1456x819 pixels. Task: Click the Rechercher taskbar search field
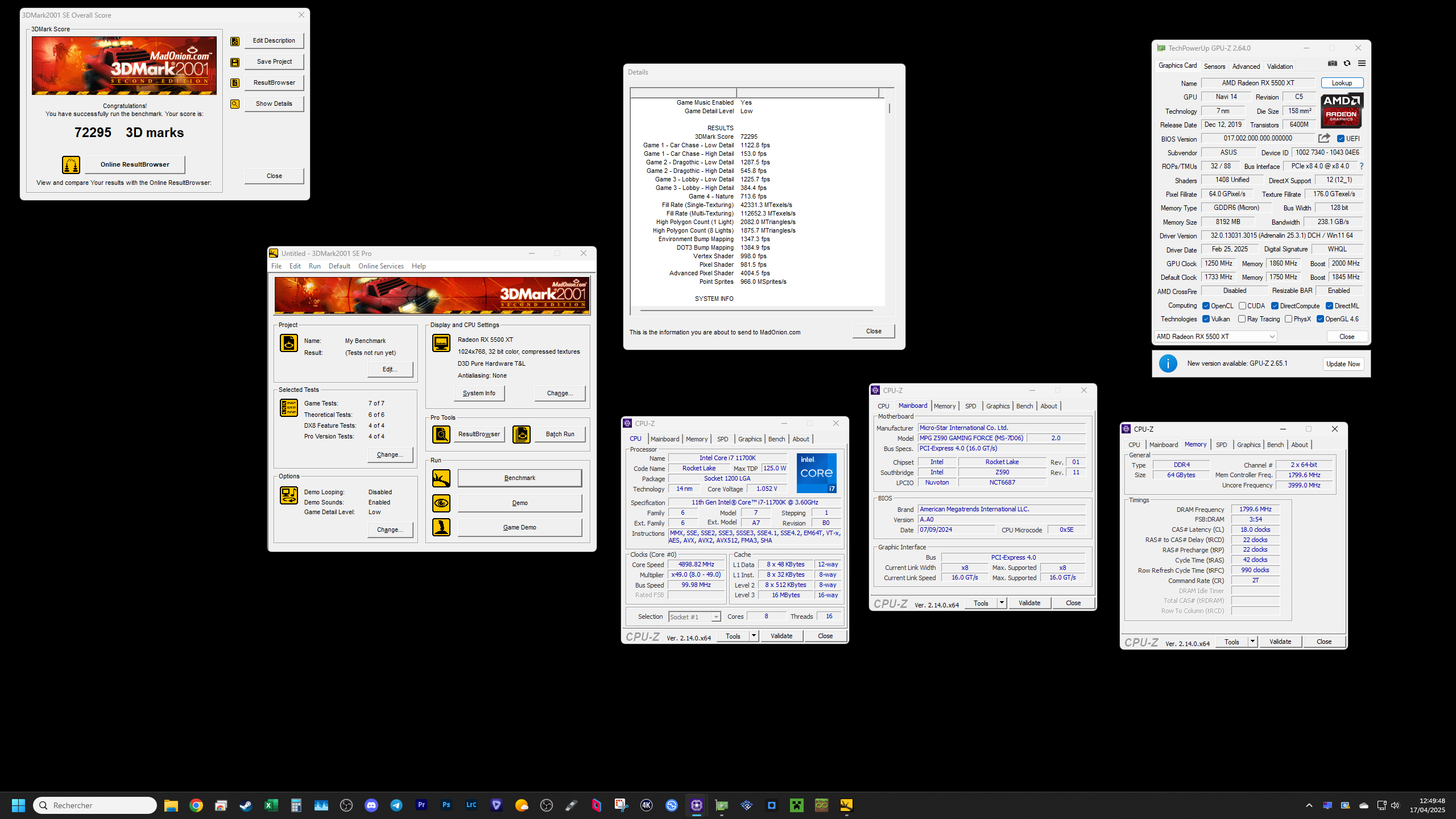point(95,805)
